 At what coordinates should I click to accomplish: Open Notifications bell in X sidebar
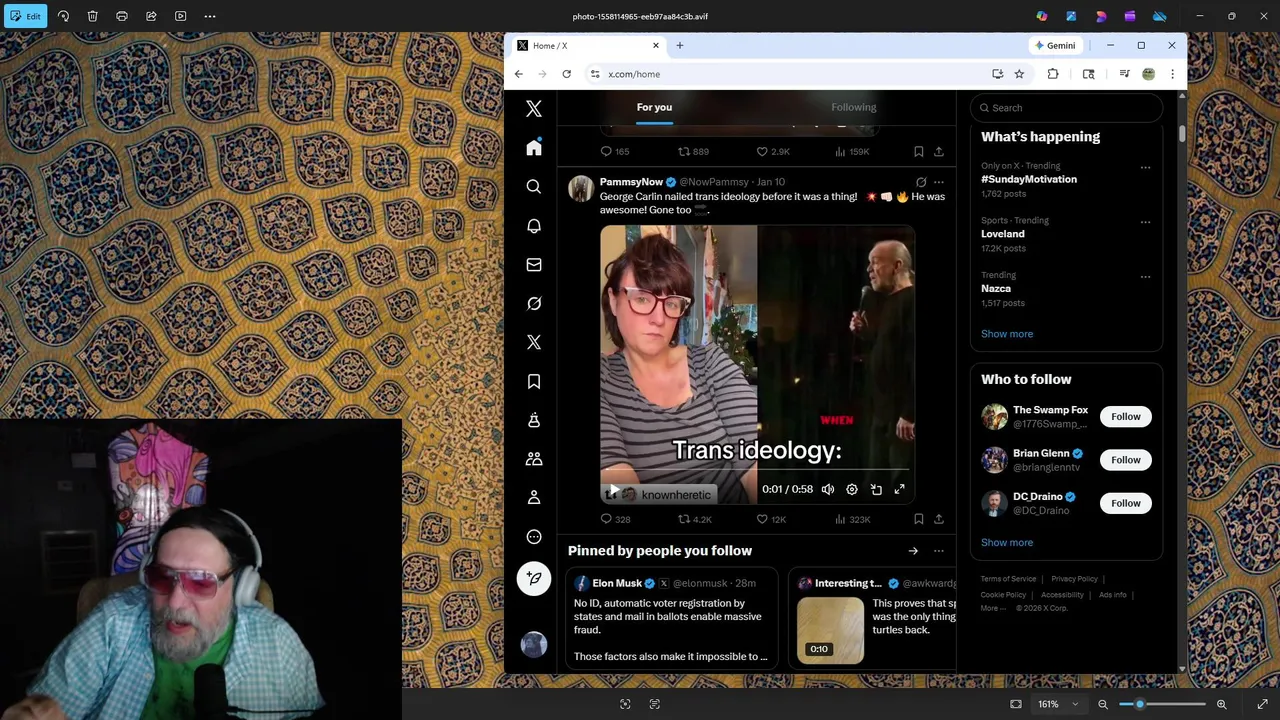(x=534, y=226)
